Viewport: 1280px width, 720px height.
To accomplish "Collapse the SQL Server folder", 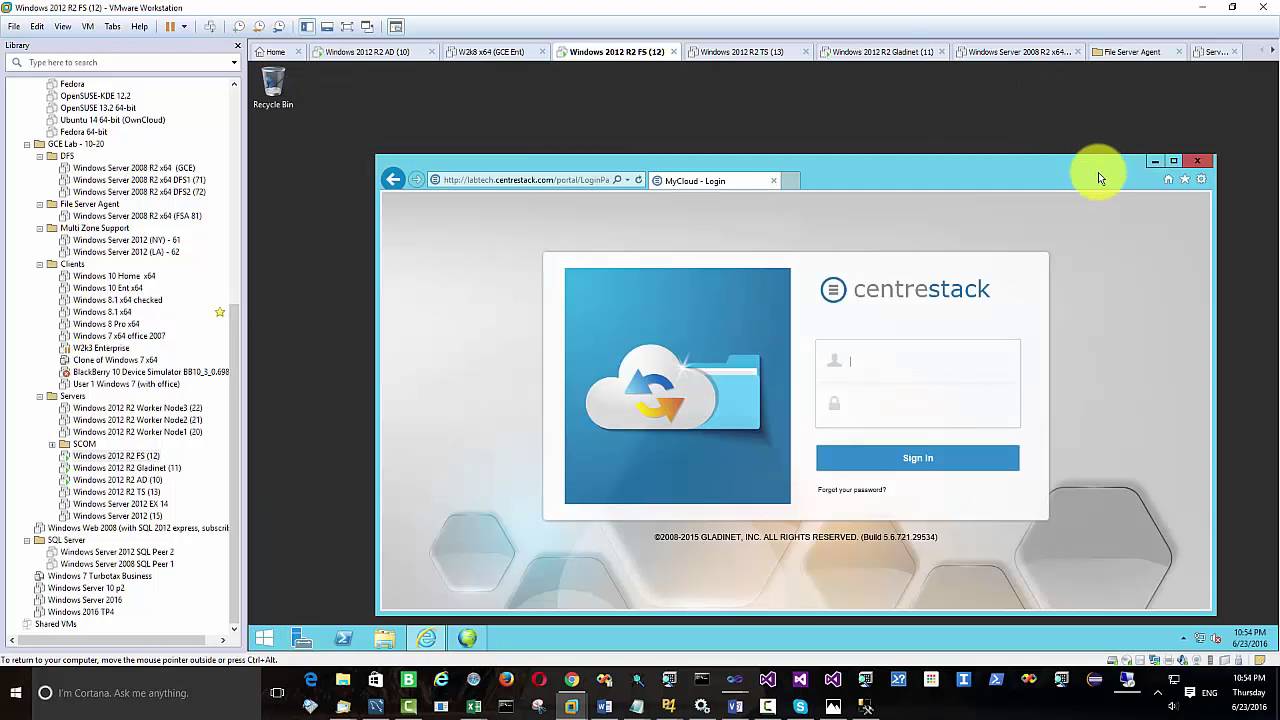I will point(27,540).
